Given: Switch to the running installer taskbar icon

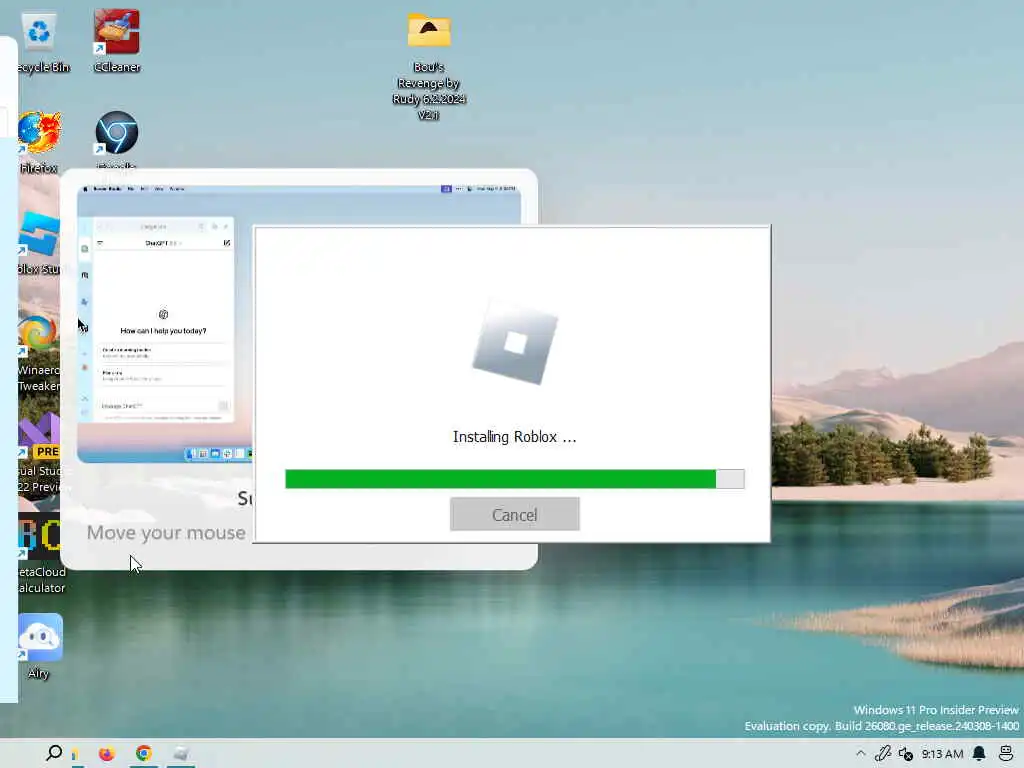Looking at the screenshot, I should (181, 754).
